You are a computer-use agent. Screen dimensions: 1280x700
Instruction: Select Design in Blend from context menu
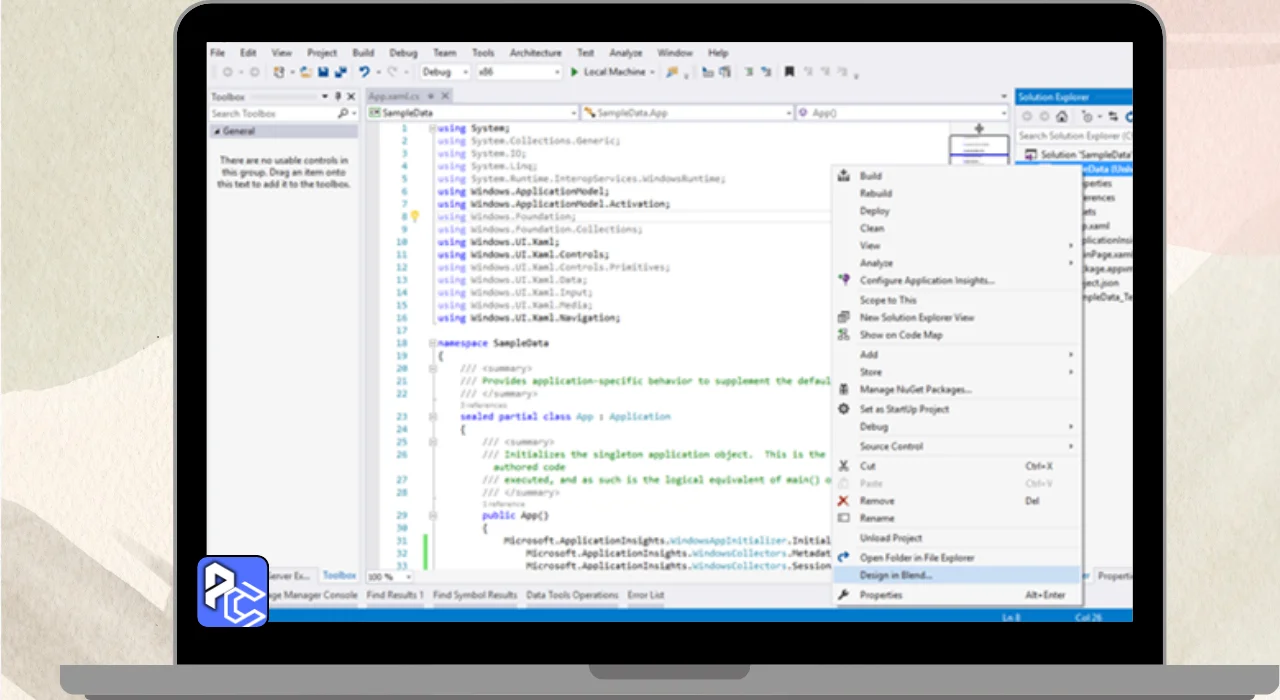coord(896,576)
